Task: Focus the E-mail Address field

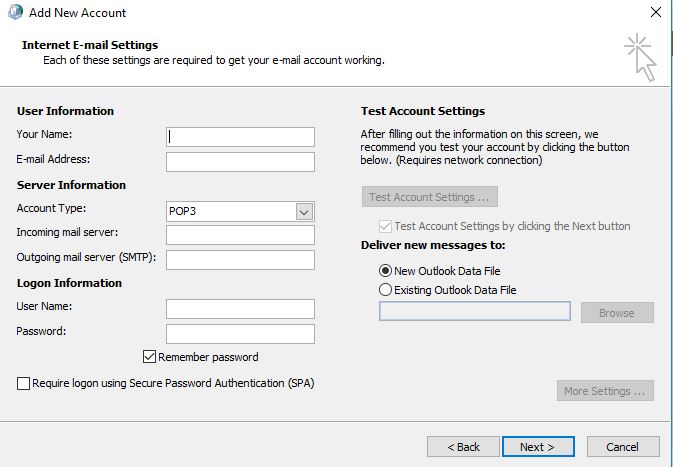Action: click(x=240, y=162)
